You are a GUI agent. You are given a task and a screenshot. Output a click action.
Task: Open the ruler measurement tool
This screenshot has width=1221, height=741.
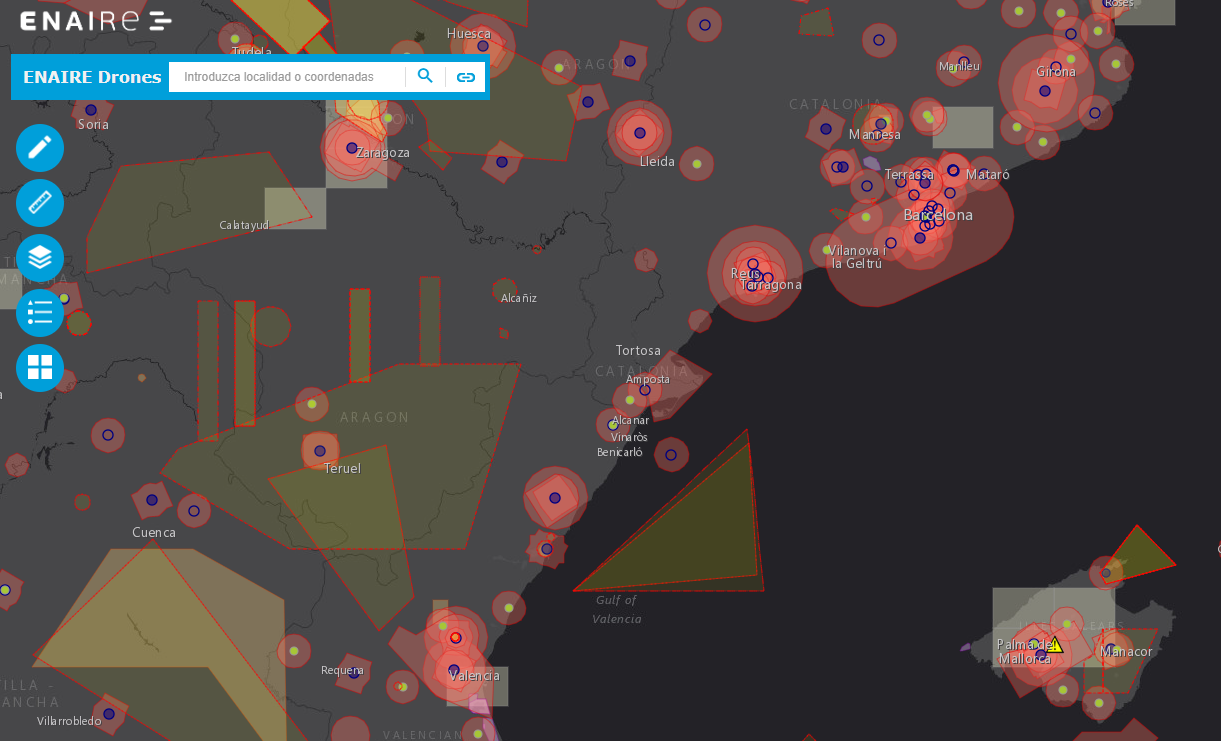coord(40,203)
